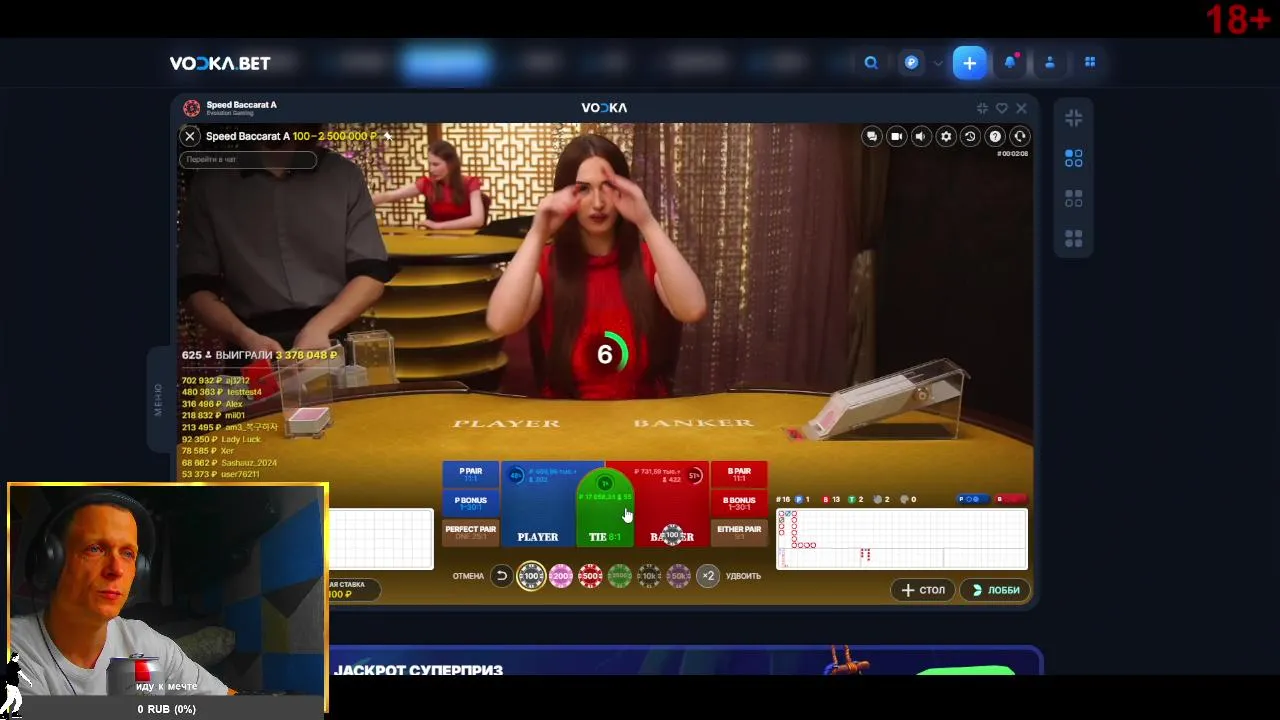This screenshot has height=720, width=1280.
Task: Close the Speed Baccarat A table
Action: [190, 136]
